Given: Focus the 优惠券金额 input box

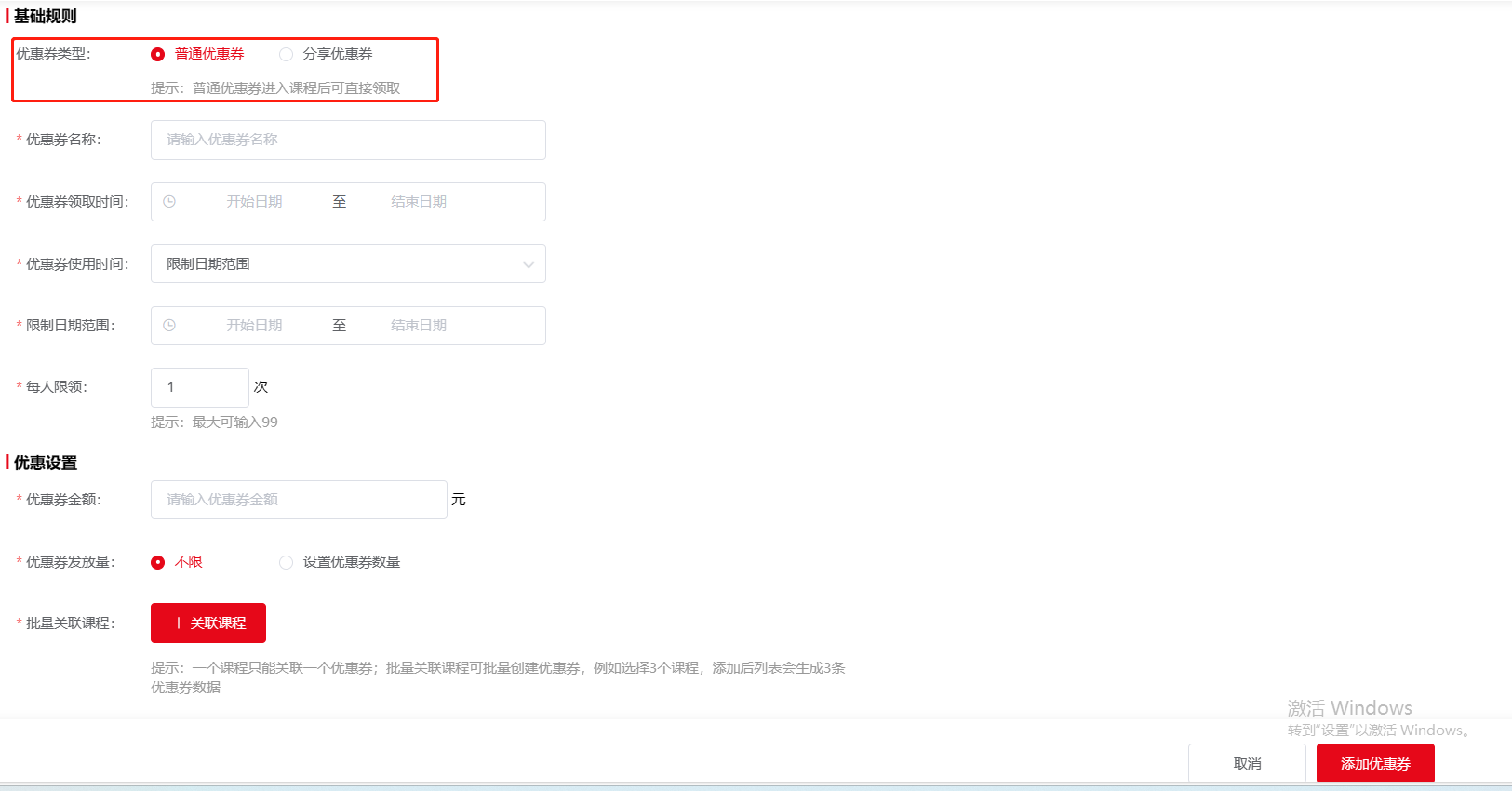Looking at the screenshot, I should (298, 500).
